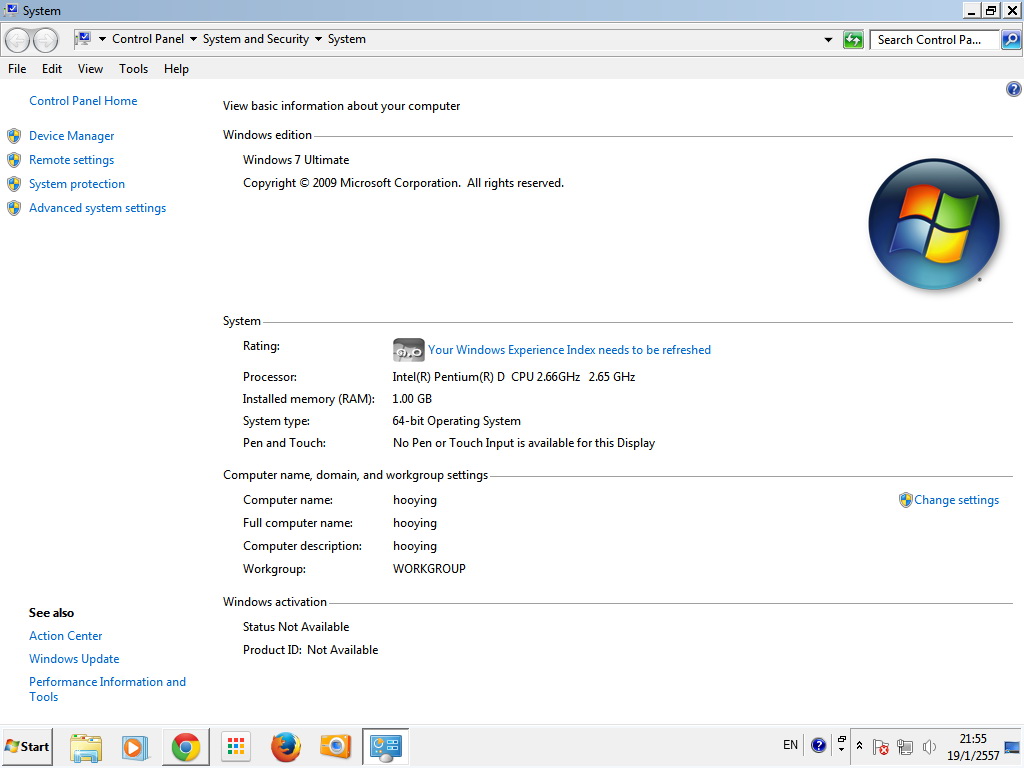1024x768 pixels.
Task: Select the Windows 7 Ultimate text
Action: (296, 160)
